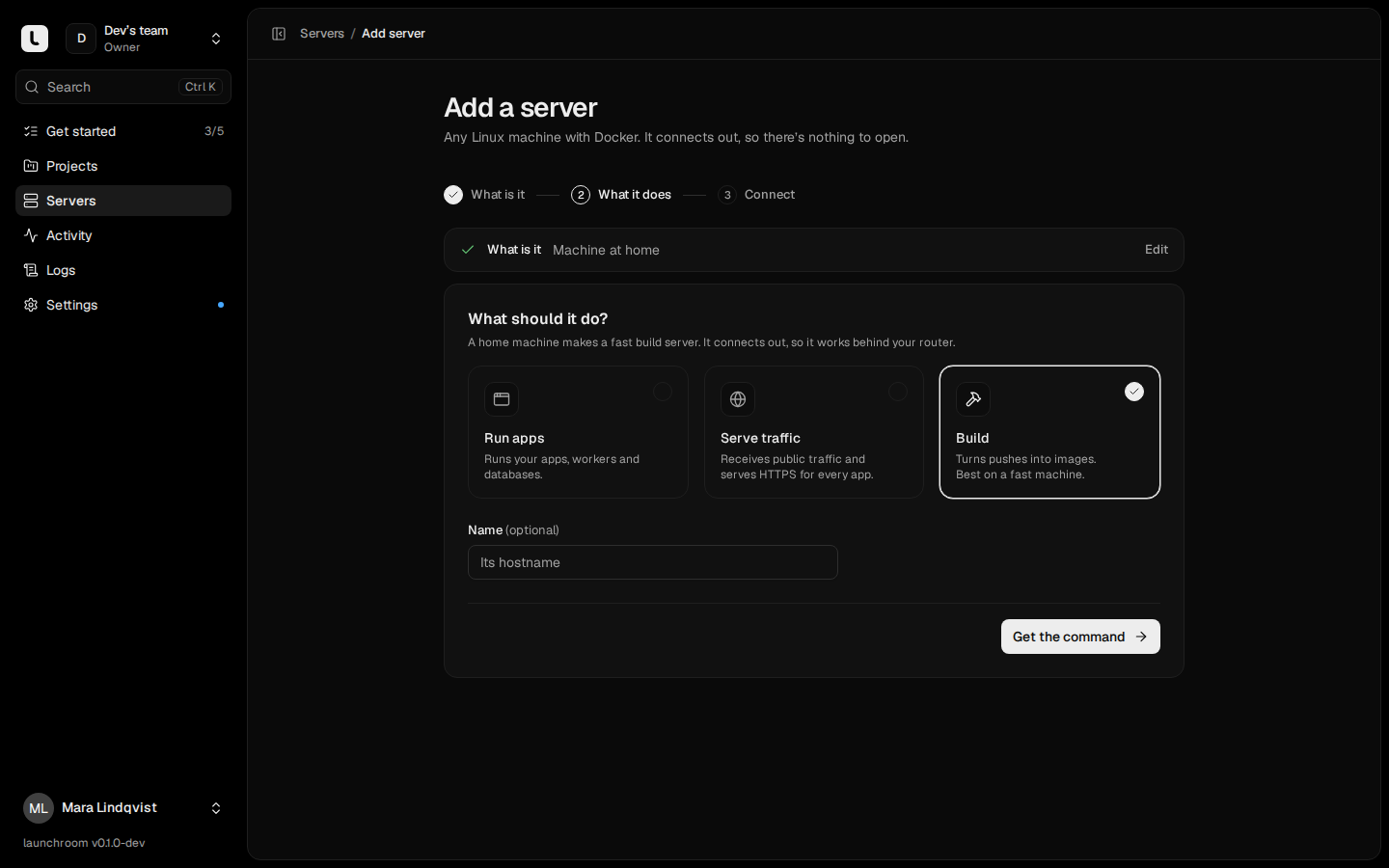Open Servers in the sidebar
Viewport: 1389px width, 868px height.
coord(123,201)
